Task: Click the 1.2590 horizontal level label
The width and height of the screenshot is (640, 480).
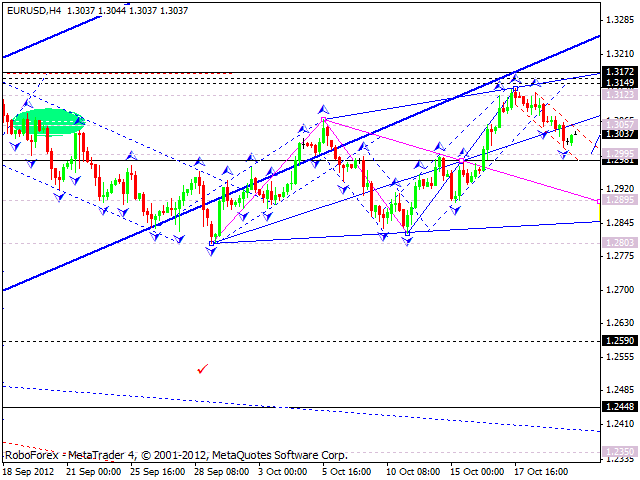Action: pyautogui.click(x=619, y=341)
